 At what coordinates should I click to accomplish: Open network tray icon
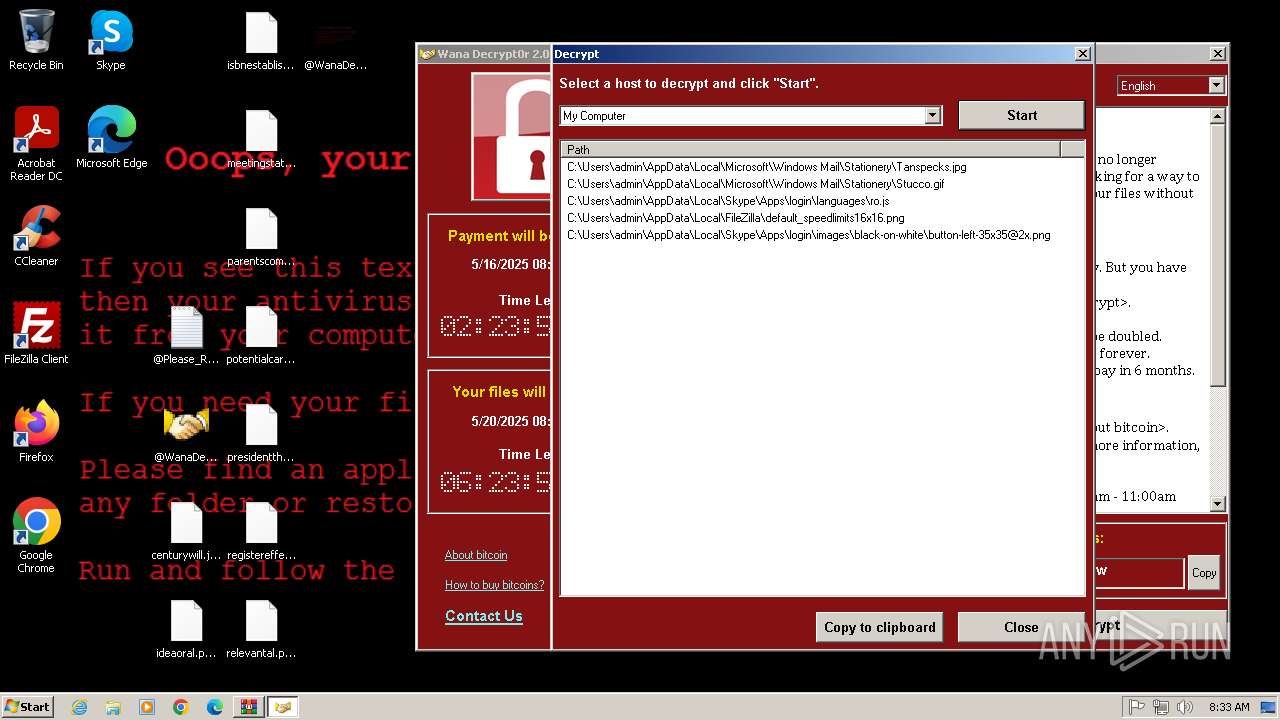(1161, 707)
